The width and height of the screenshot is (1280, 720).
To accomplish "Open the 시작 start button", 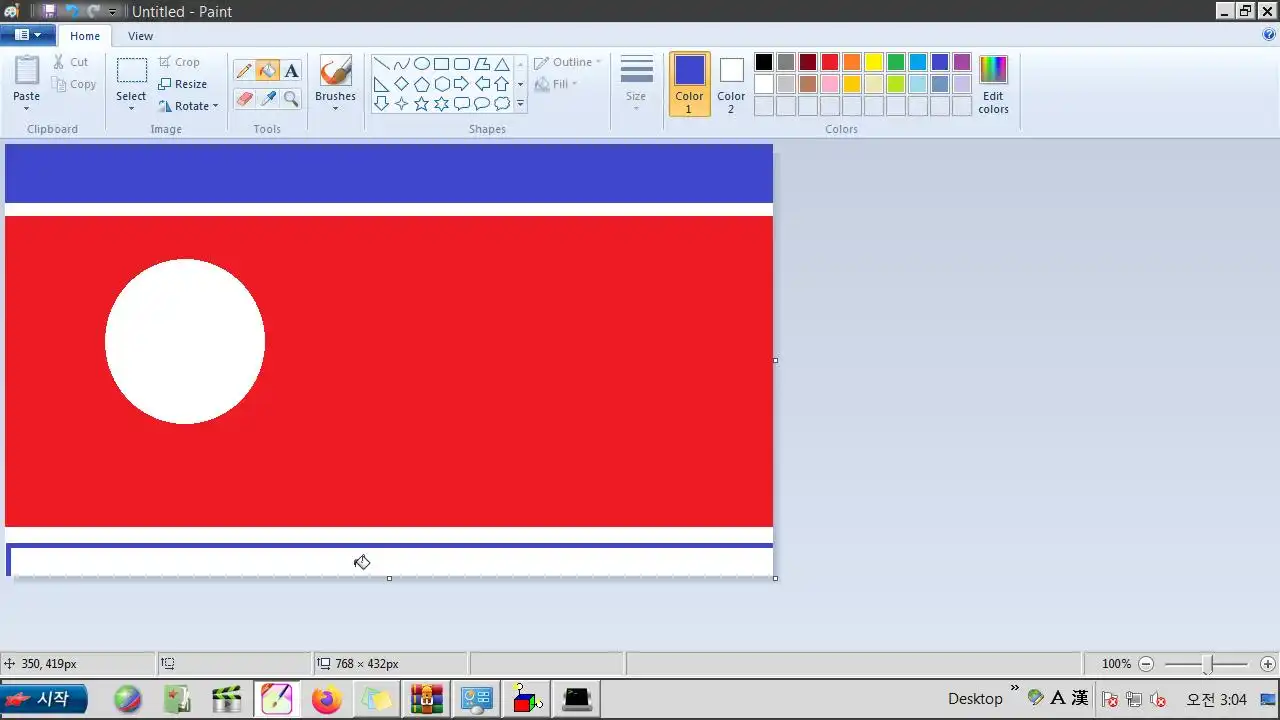I will pos(44,699).
